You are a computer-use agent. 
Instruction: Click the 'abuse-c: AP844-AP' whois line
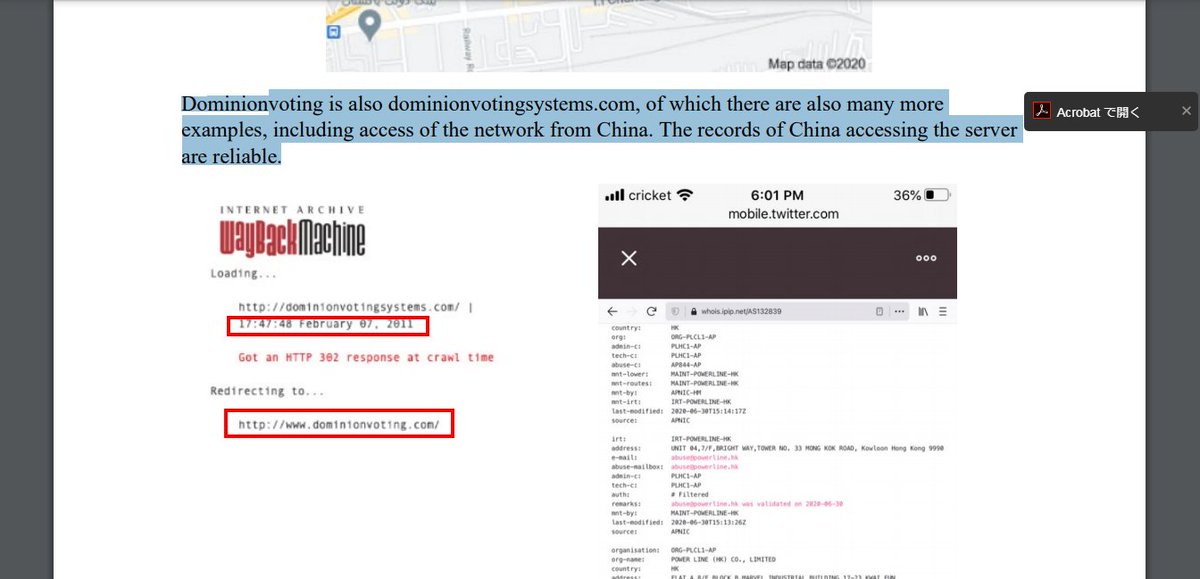pos(654,364)
